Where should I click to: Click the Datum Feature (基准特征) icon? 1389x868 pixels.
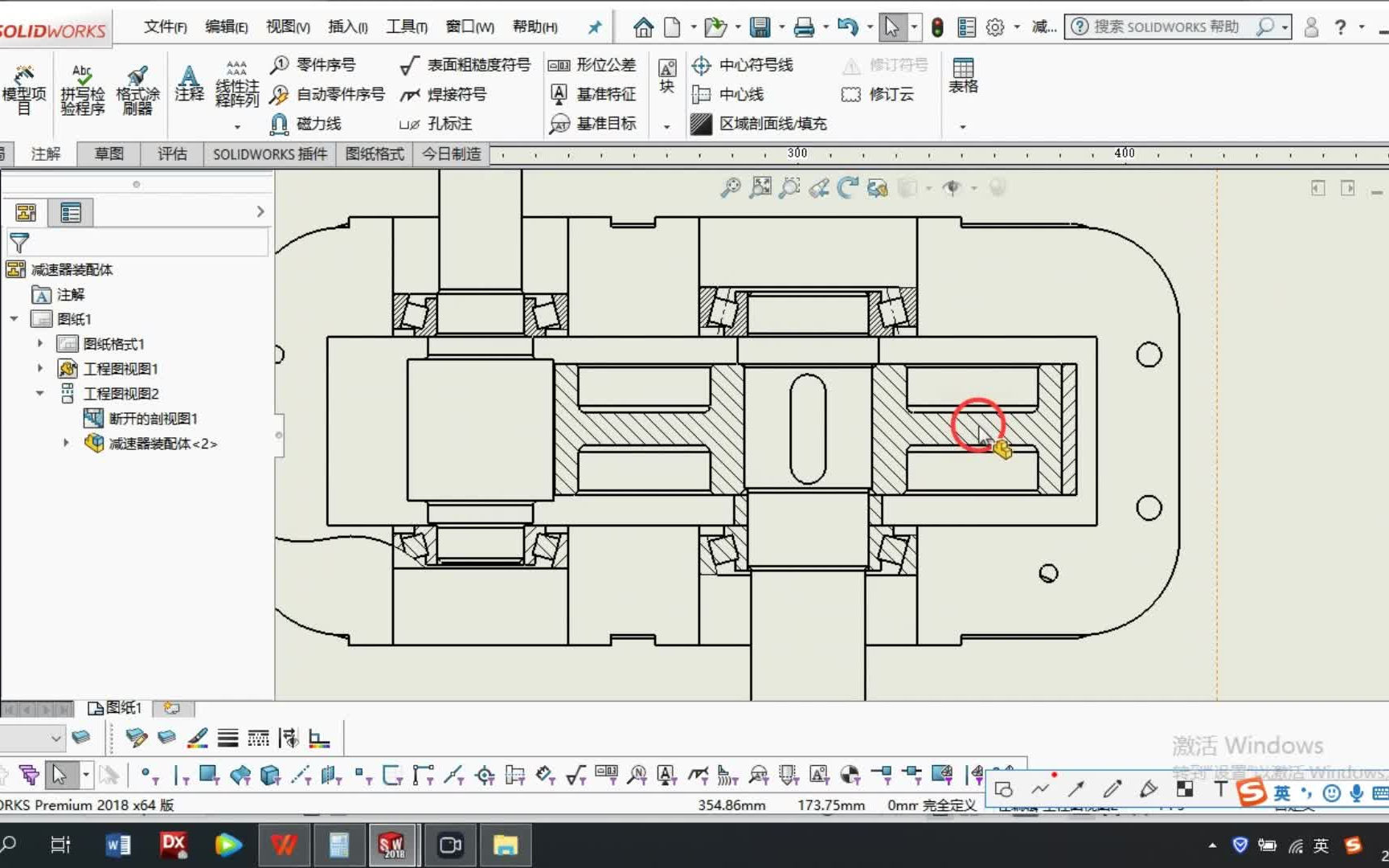click(x=559, y=94)
